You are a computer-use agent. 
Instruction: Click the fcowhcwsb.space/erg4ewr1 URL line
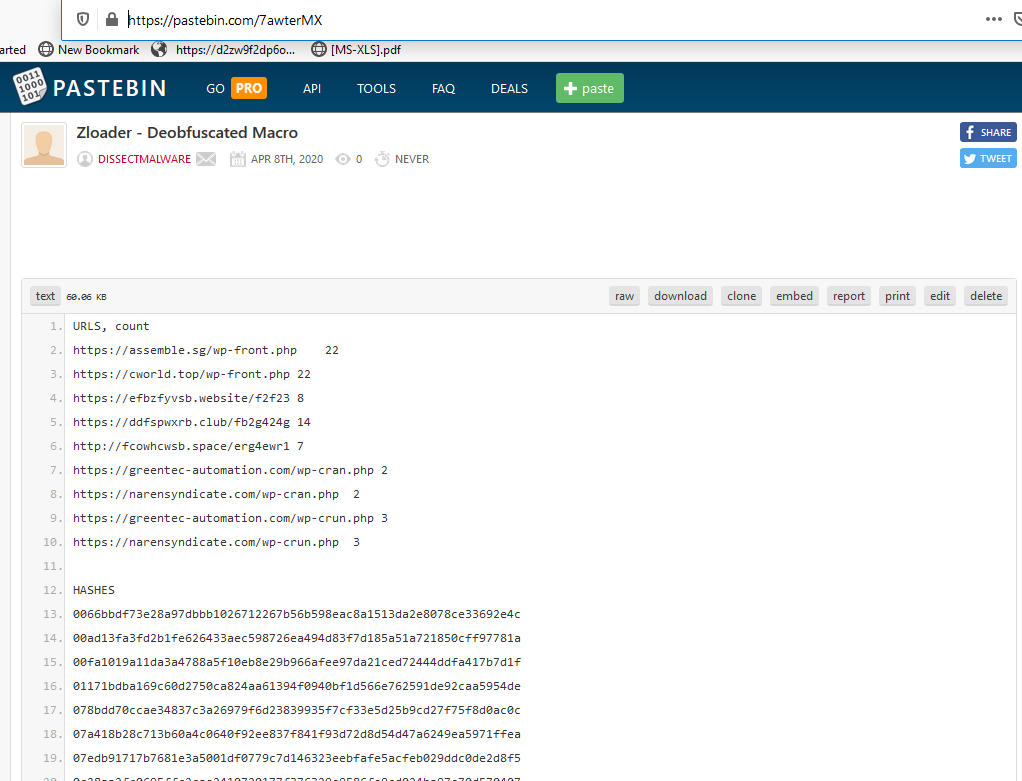(188, 447)
